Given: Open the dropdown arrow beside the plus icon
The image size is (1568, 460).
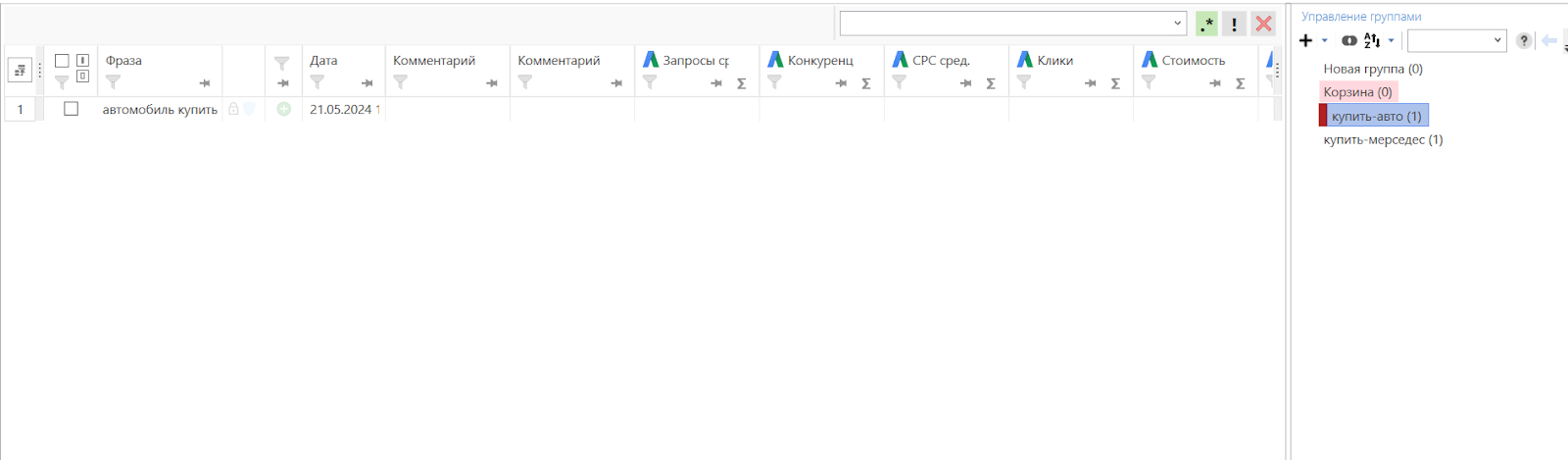Looking at the screenshot, I should point(1324,40).
